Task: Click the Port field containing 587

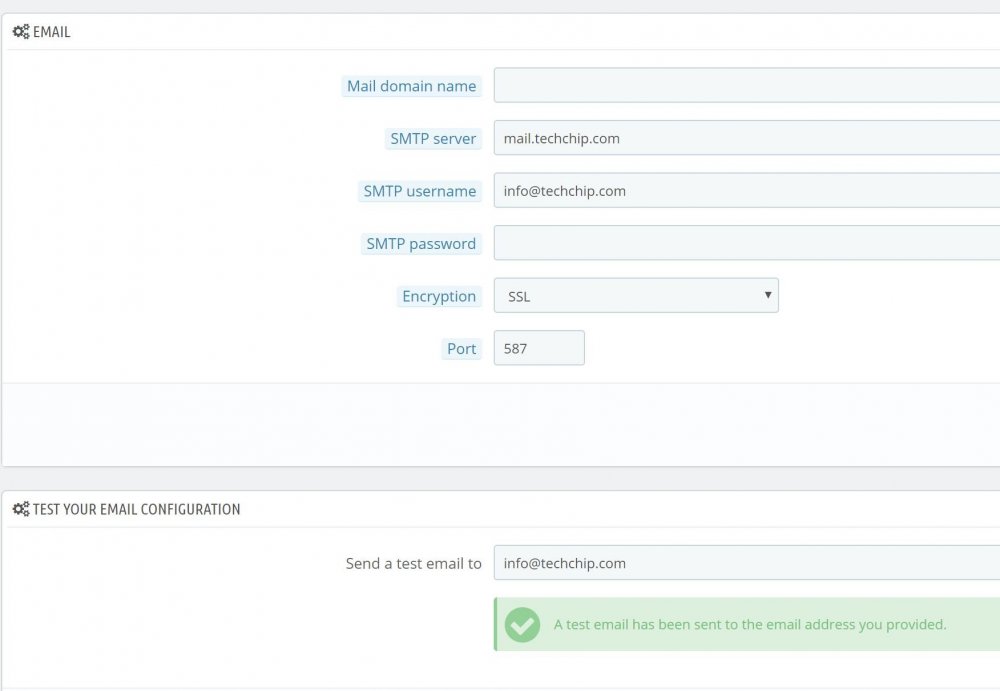Action: click(539, 348)
